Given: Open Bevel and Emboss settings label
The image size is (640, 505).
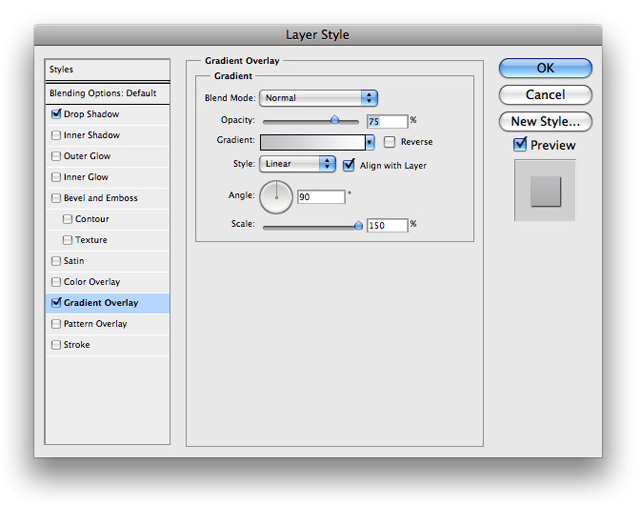Looking at the screenshot, I should click(101, 198).
